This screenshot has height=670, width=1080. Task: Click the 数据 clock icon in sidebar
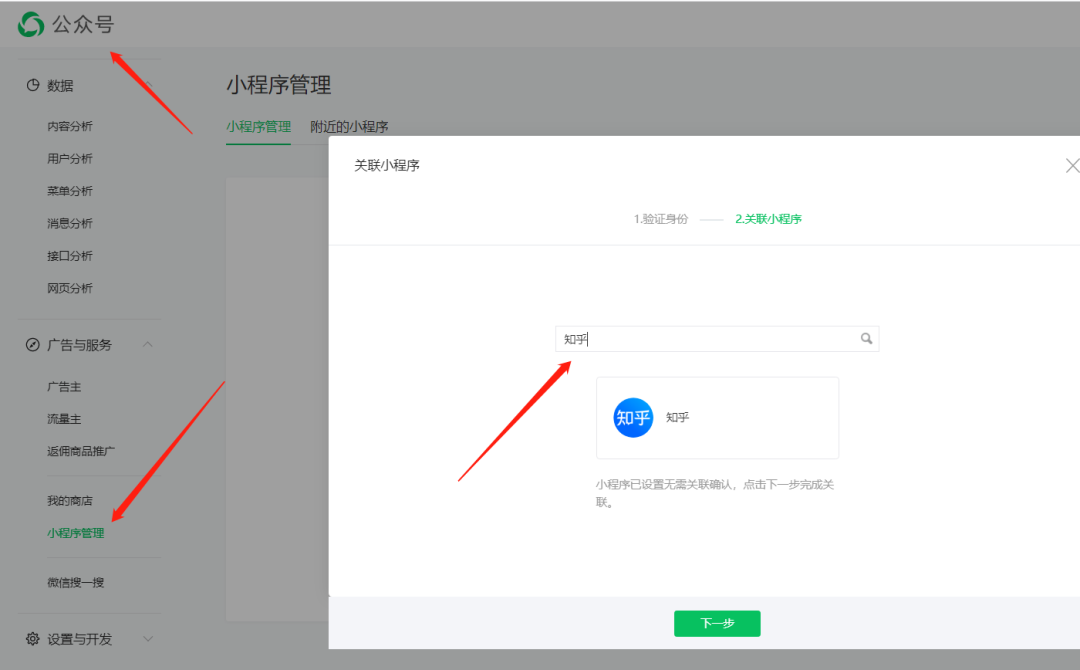32,85
